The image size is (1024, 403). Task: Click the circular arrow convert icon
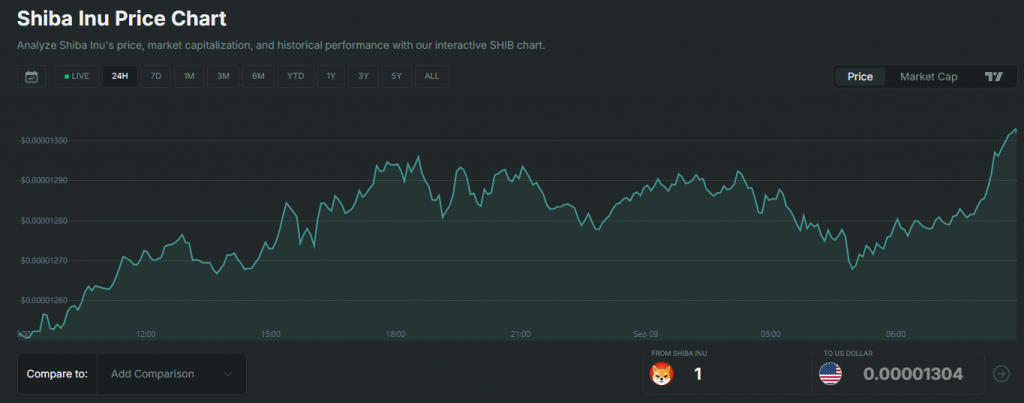[1002, 374]
